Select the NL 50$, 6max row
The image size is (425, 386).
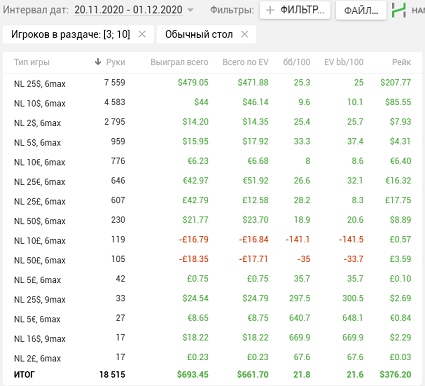pyautogui.click(x=212, y=221)
